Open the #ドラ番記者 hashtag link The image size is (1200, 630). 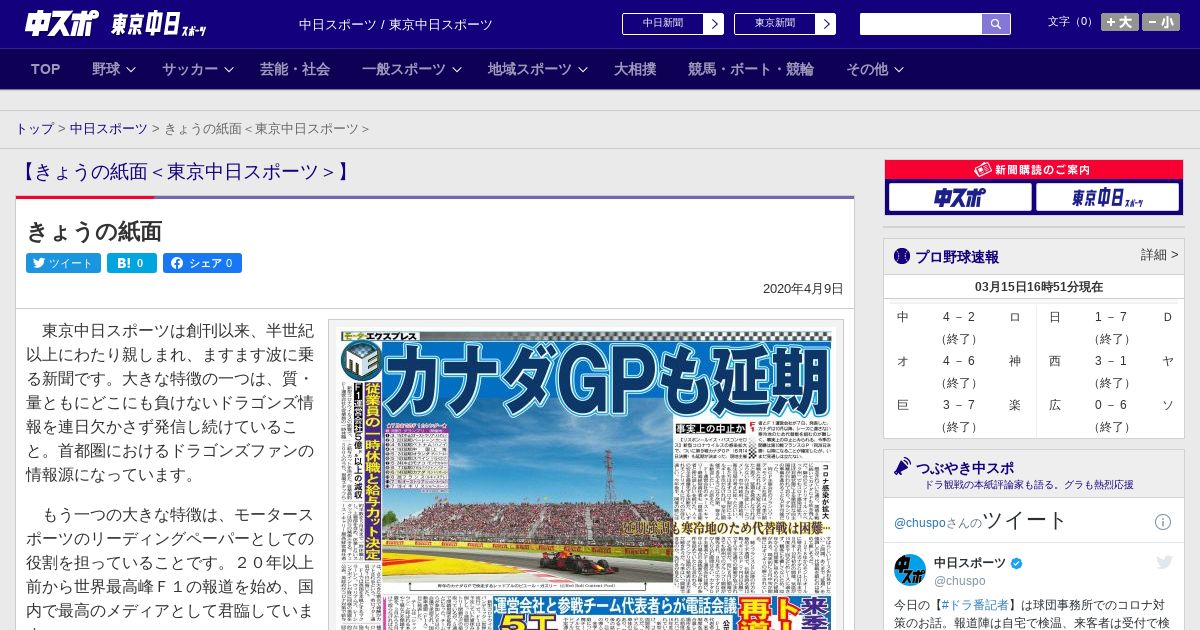(x=975, y=605)
